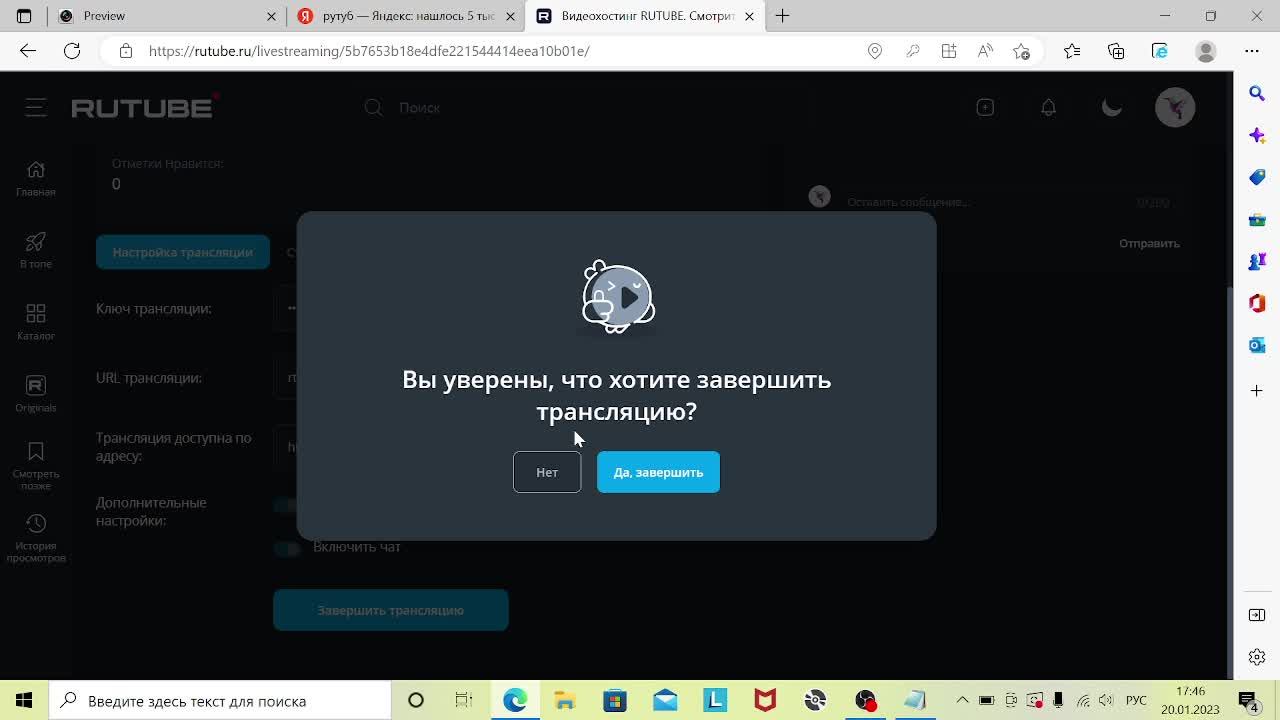Click the Windows taskbar search box
Image resolution: width=1280 pixels, height=720 pixels.
click(x=220, y=701)
